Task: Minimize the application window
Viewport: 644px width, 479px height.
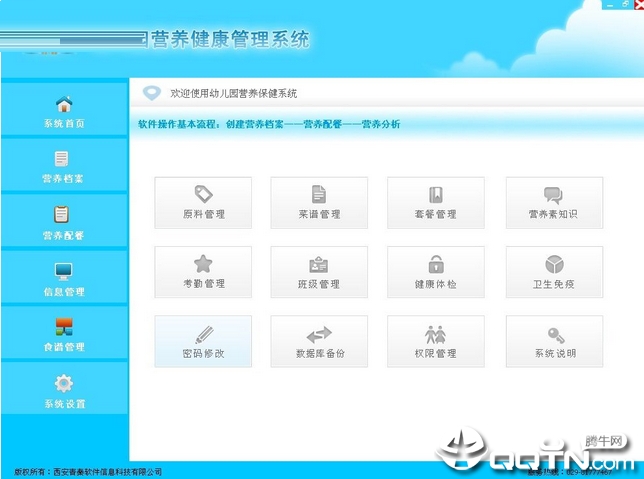Action: click(x=610, y=5)
